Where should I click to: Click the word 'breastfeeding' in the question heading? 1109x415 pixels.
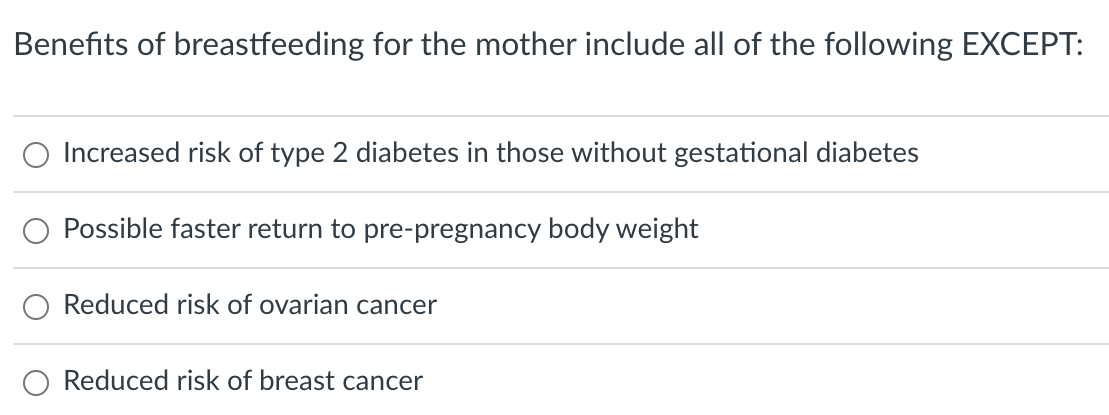[269, 46]
